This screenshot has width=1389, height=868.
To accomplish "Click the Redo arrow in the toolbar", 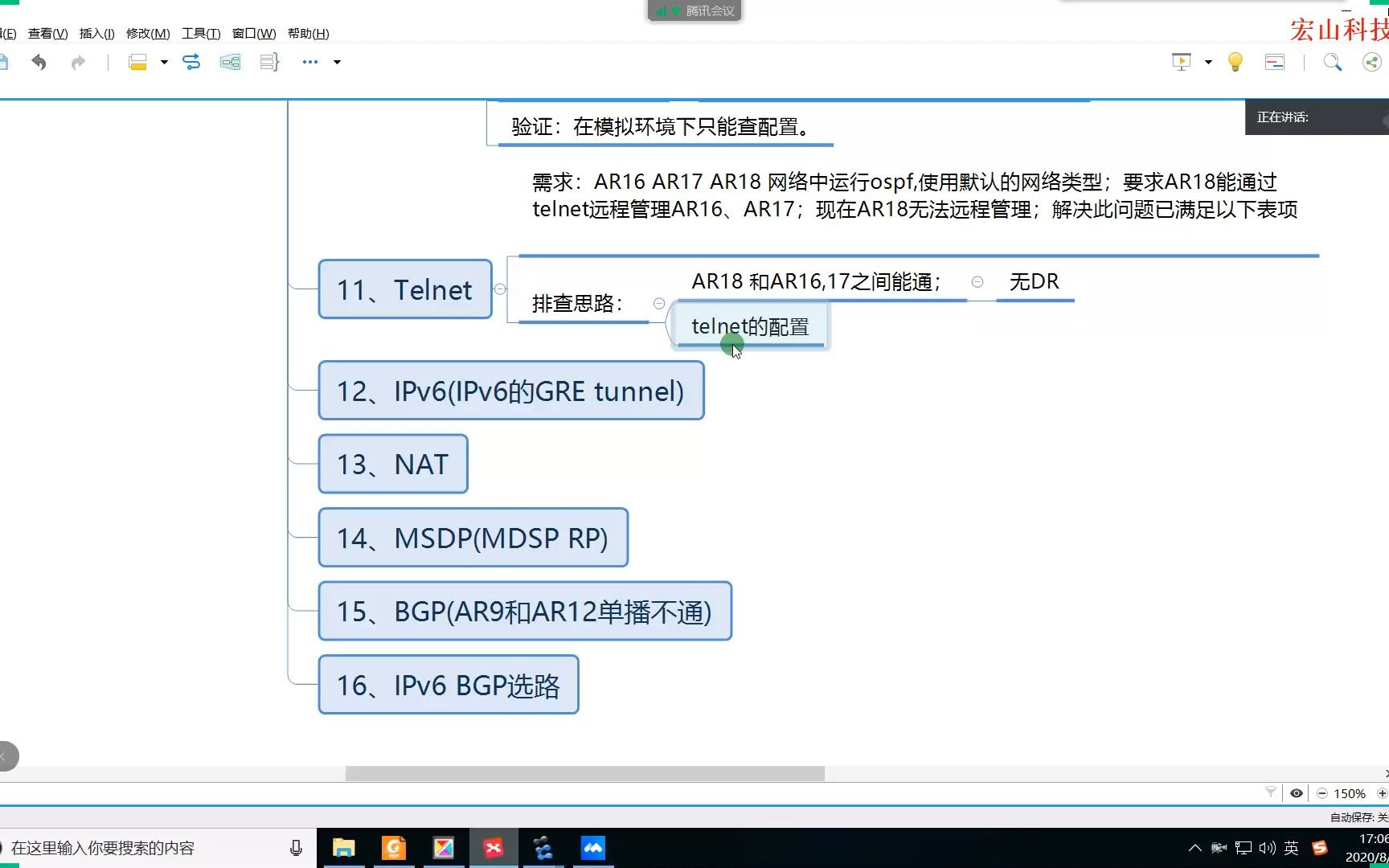I will click(78, 62).
